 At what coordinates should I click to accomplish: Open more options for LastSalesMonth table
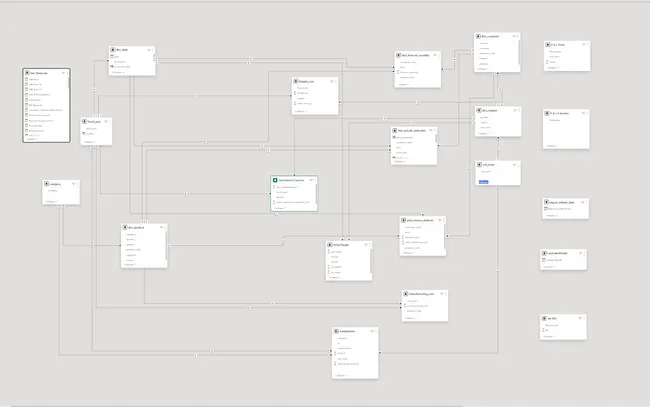click(585, 253)
